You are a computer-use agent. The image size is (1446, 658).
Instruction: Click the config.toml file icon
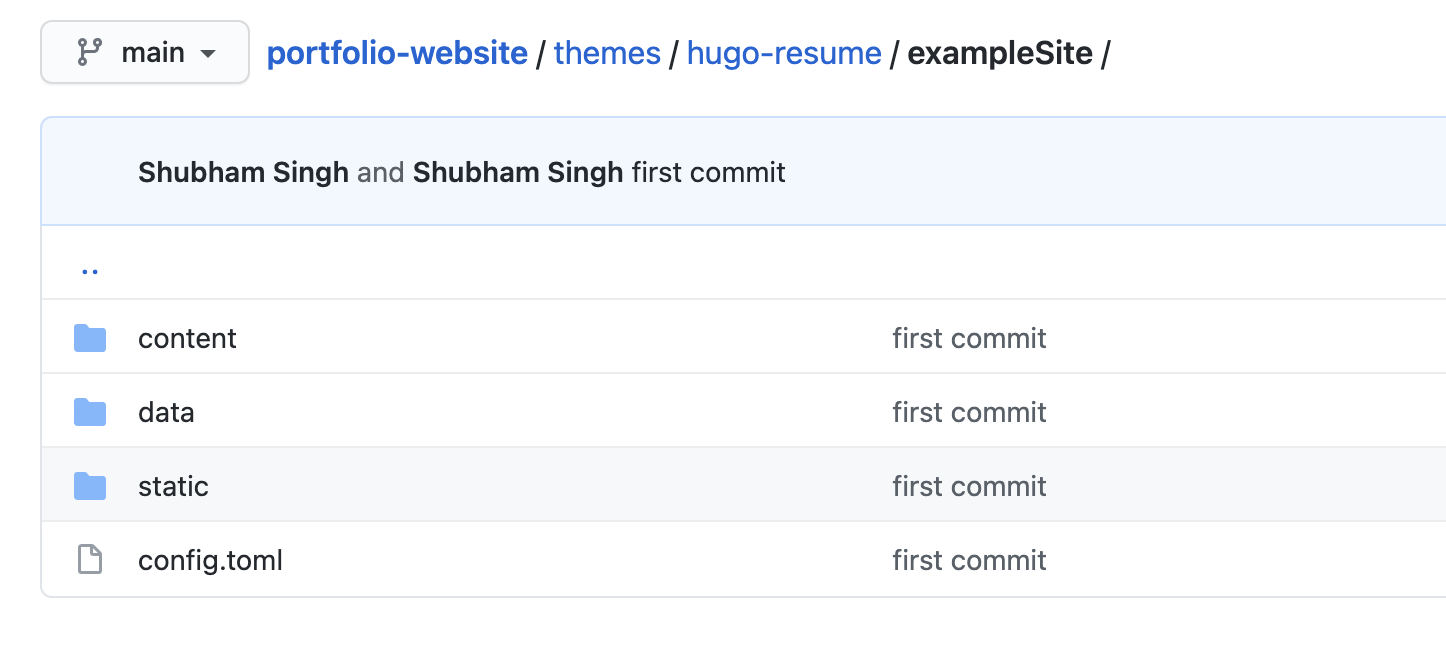pyautogui.click(x=90, y=560)
